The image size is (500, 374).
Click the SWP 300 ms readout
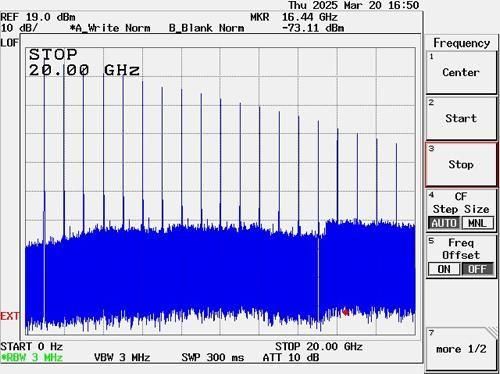tap(213, 357)
